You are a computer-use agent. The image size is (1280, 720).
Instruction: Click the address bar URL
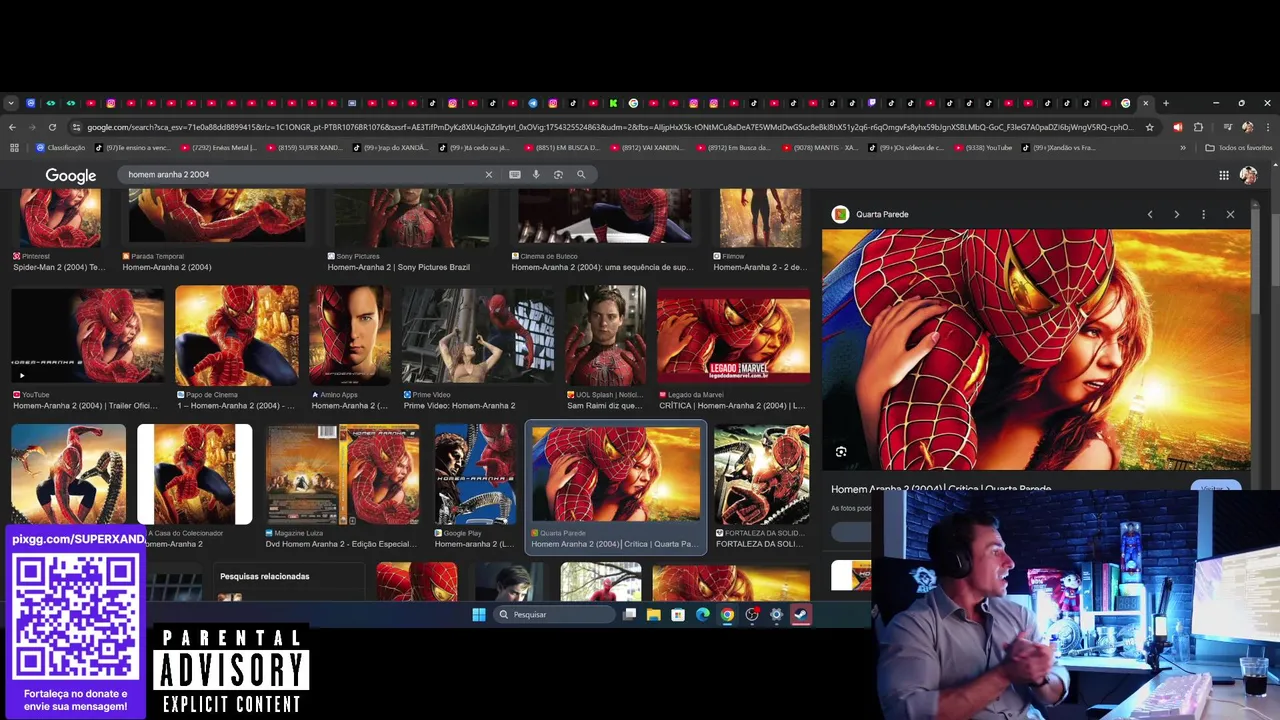(610, 127)
